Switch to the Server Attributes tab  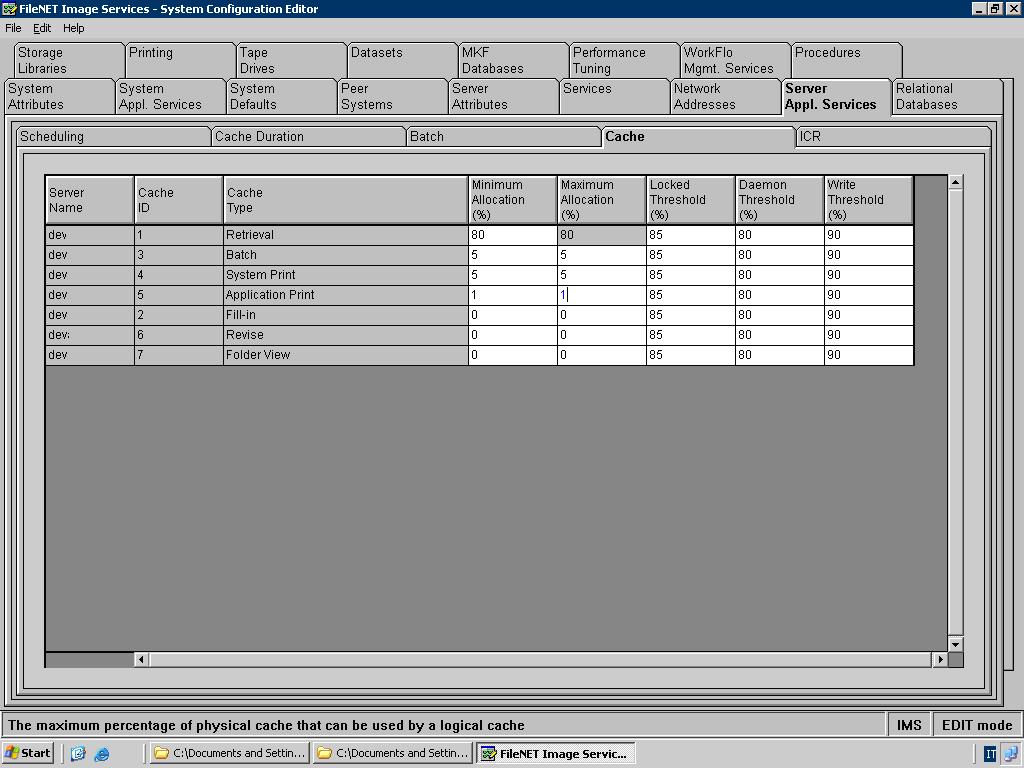point(504,97)
